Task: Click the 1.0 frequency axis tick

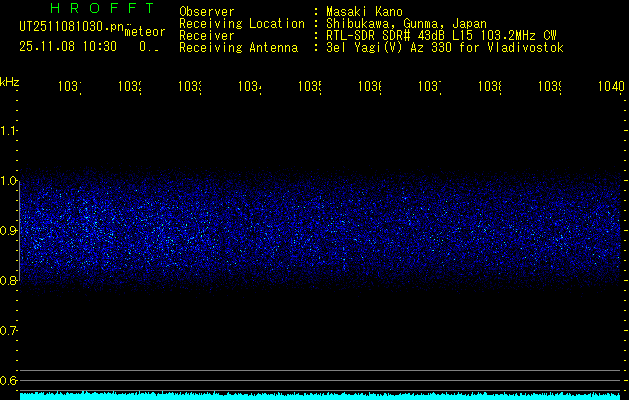Action: (x=9, y=181)
